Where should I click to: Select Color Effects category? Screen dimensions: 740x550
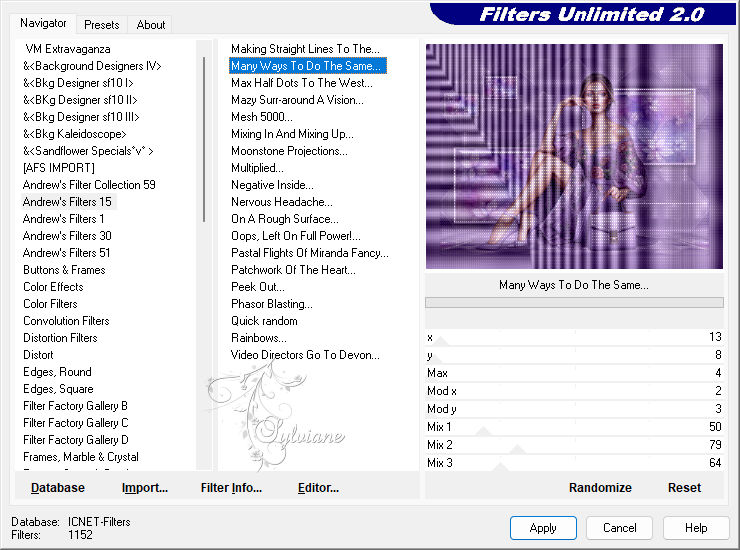pos(53,287)
